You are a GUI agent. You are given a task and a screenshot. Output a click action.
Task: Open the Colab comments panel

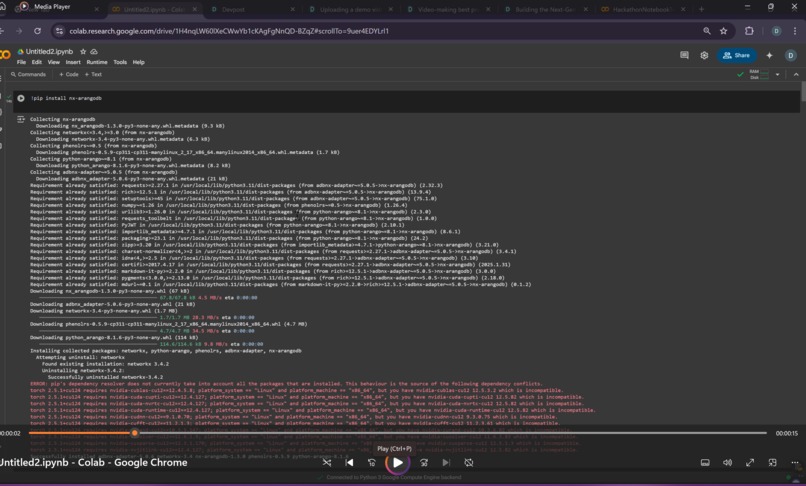point(684,55)
